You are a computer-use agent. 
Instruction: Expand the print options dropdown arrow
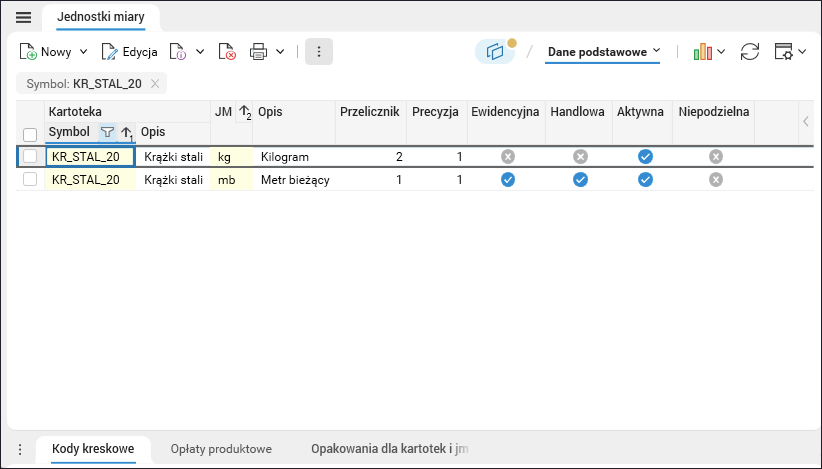(280, 52)
